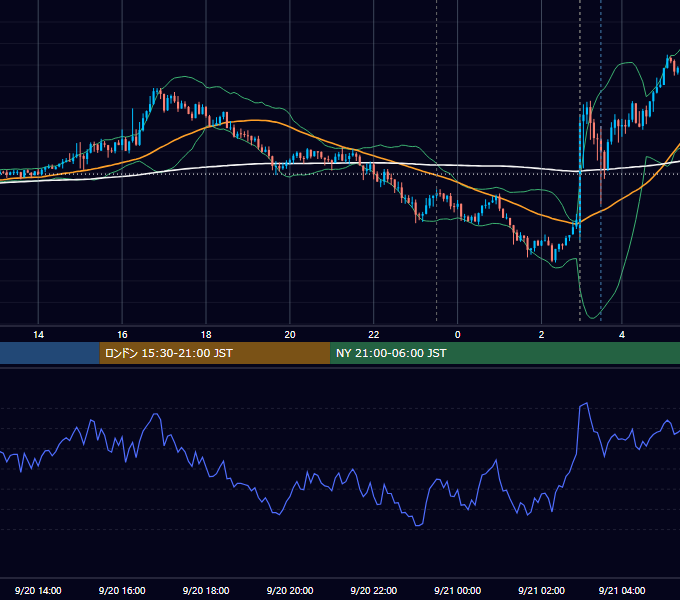Select the blue session bar before London

50,353
